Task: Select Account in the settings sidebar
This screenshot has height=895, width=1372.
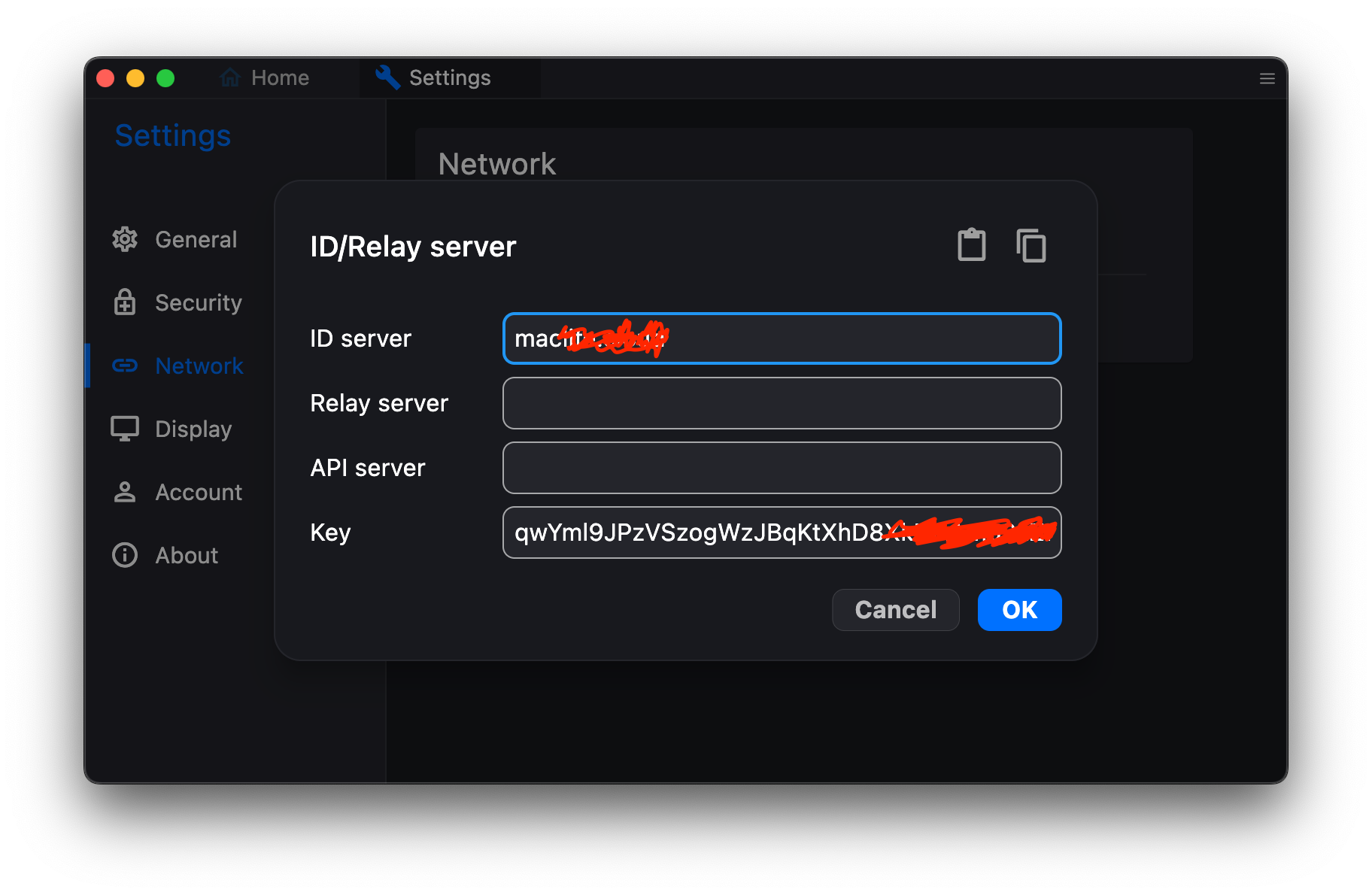Action: pos(199,492)
